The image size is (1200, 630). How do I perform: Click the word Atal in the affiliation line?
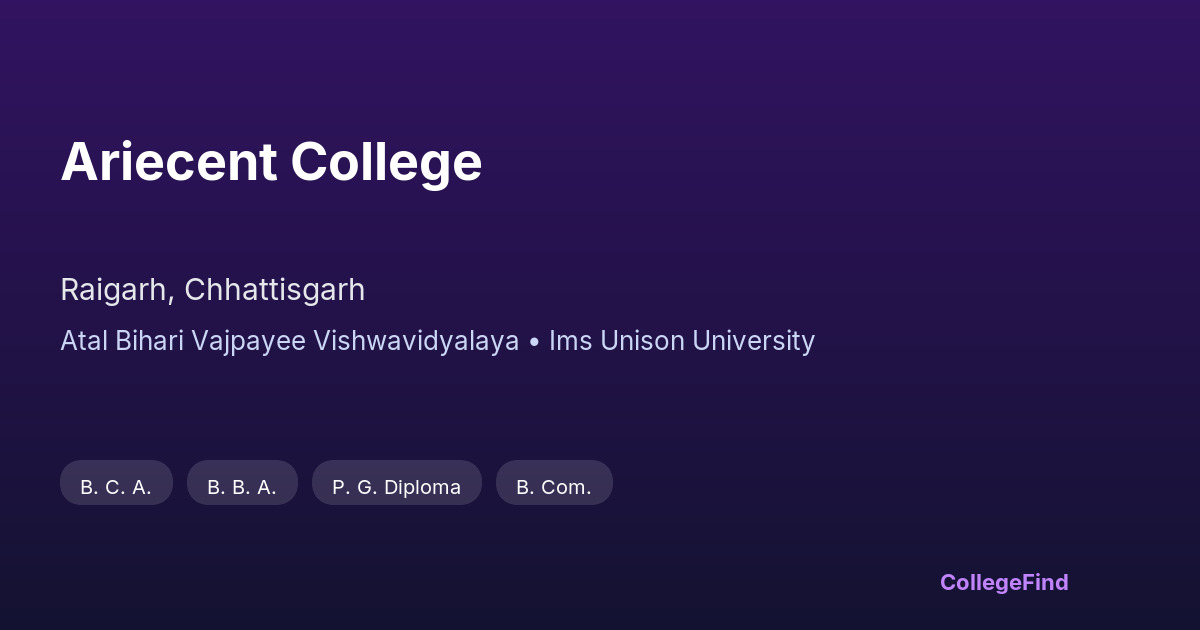84,341
